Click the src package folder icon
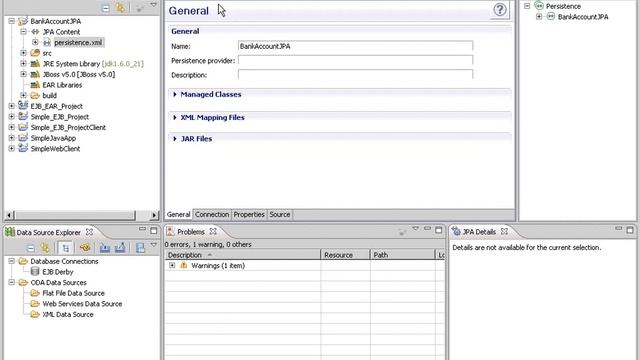640x360 pixels. click(x=35, y=53)
